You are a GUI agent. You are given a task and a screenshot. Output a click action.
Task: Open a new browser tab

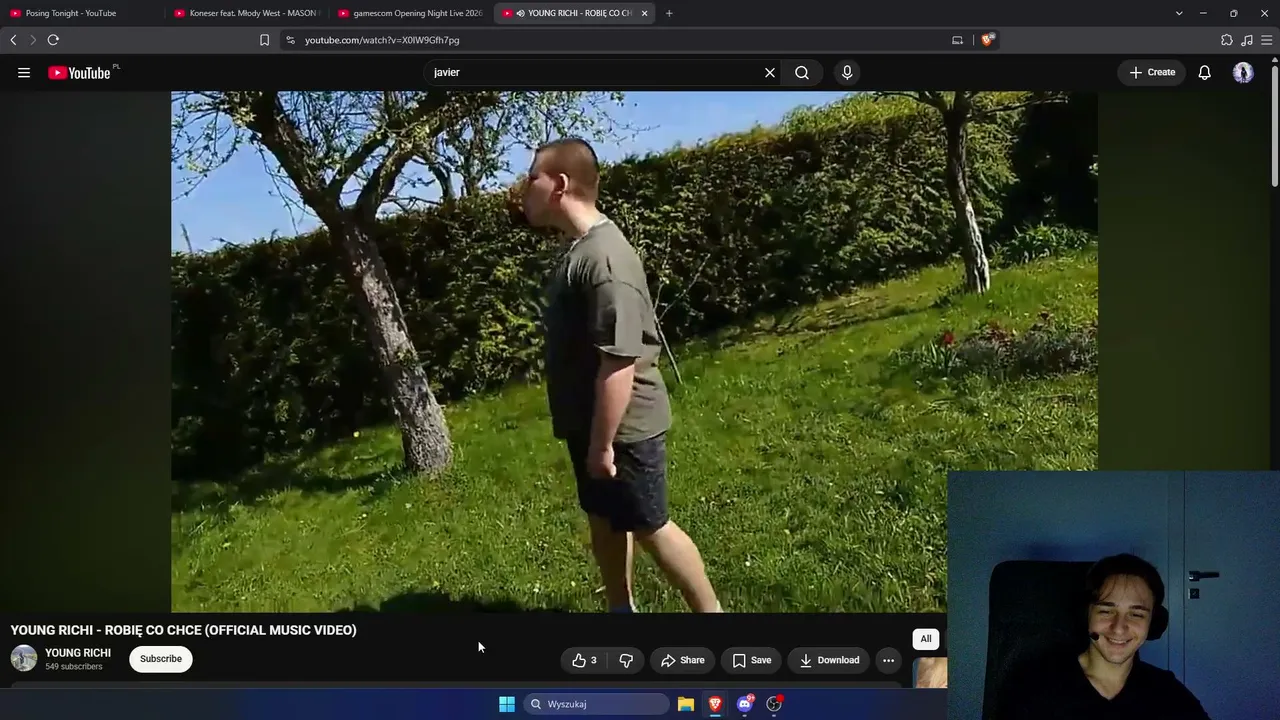(669, 13)
